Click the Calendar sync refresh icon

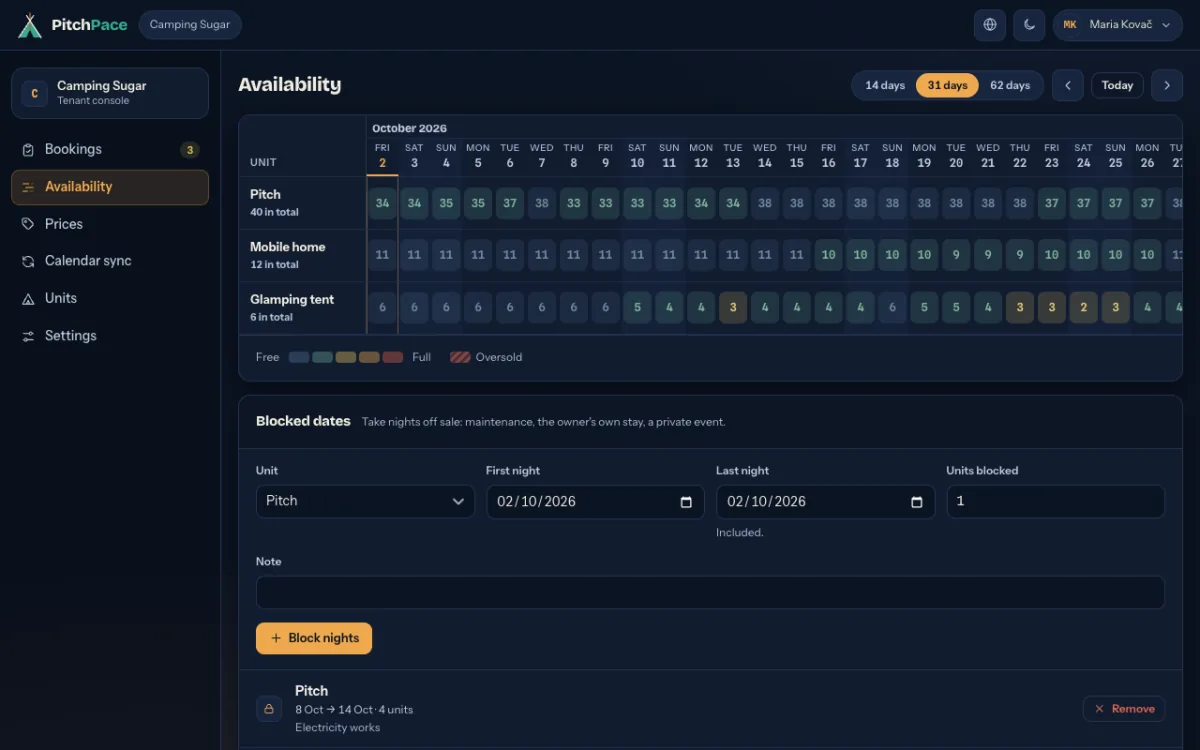(x=28, y=261)
